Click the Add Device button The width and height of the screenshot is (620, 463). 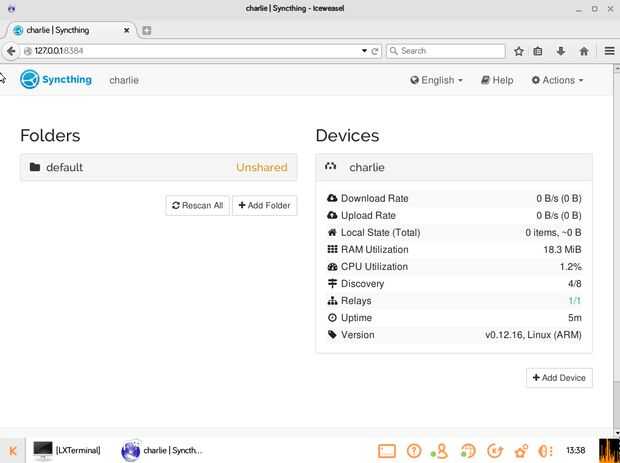pos(559,378)
